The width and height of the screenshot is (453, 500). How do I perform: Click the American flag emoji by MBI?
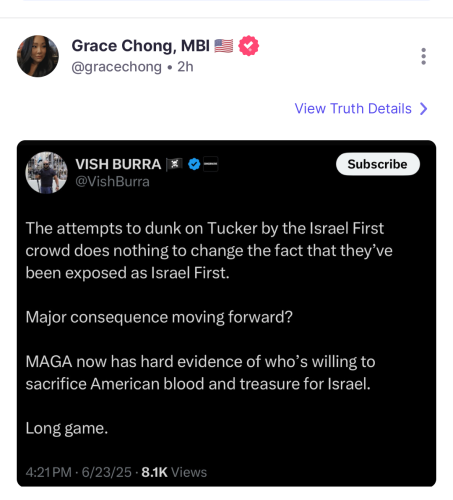coord(224,46)
